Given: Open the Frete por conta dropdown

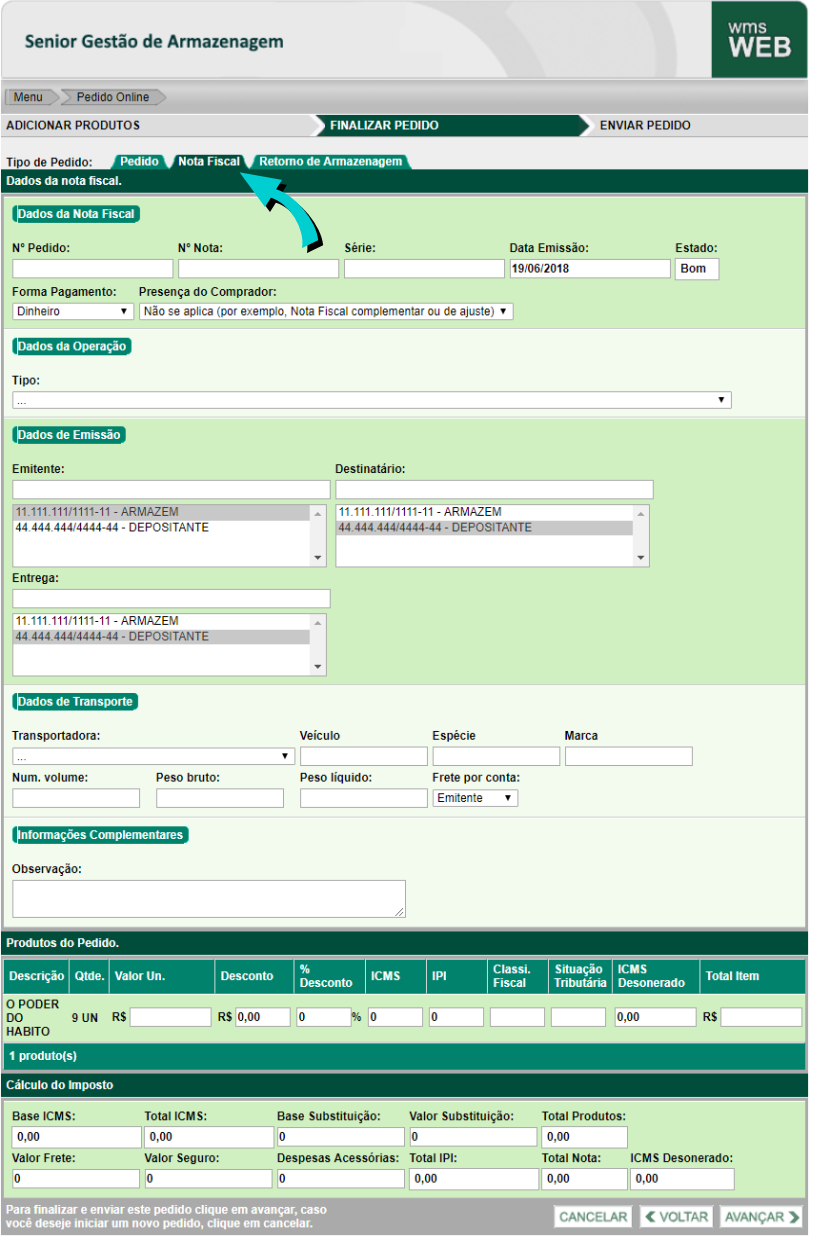Looking at the screenshot, I should [475, 798].
